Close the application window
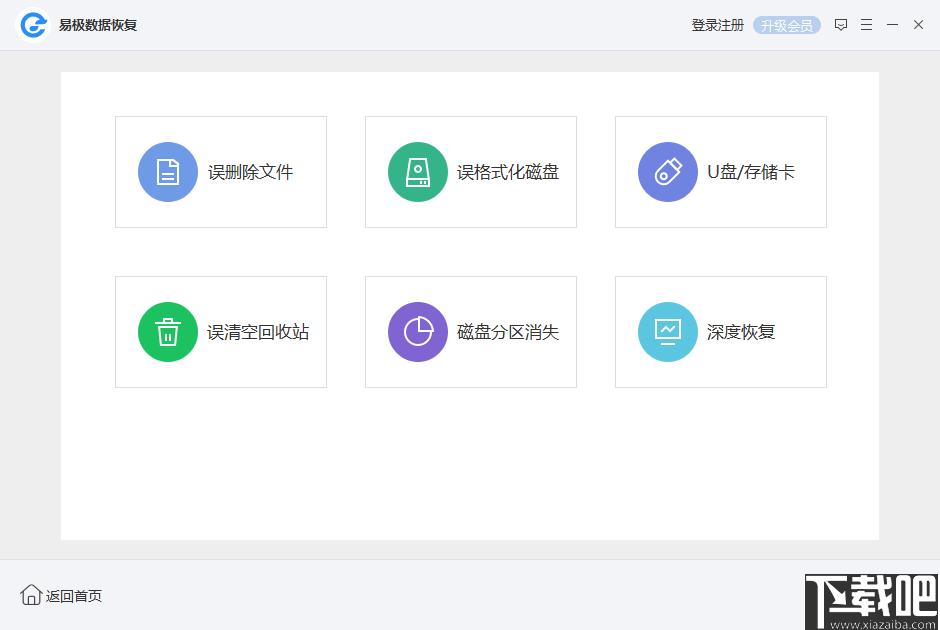The image size is (940, 630). (x=918, y=25)
